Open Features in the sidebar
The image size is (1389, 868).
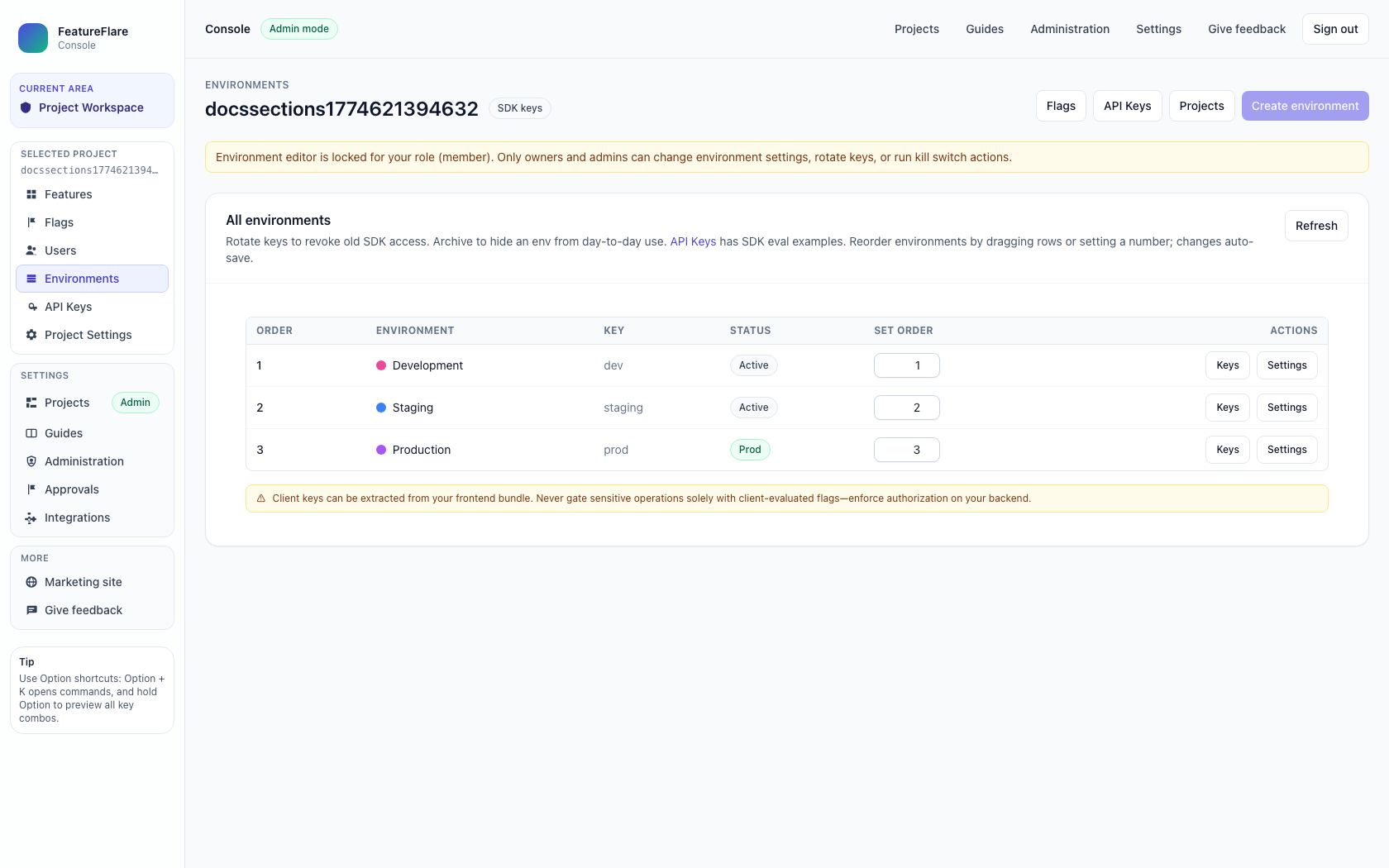click(92, 194)
